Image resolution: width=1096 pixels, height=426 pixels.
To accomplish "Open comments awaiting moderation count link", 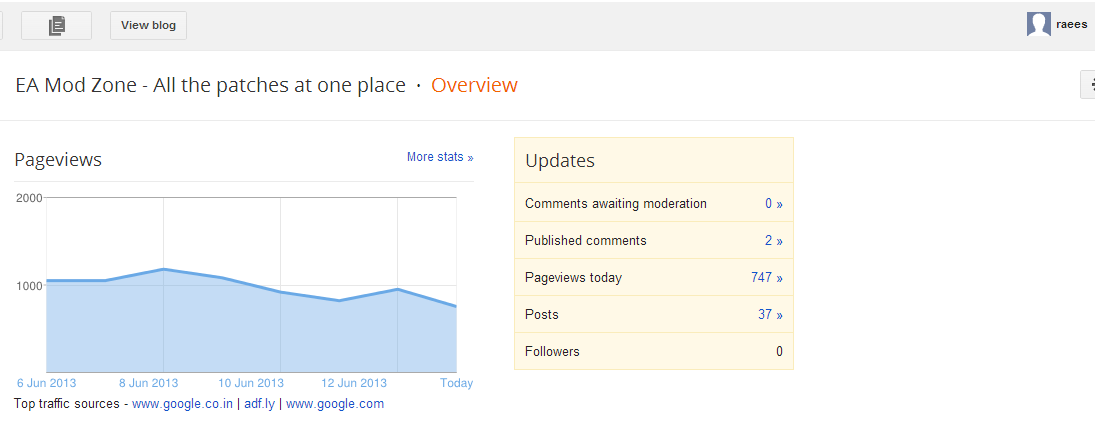I will [x=773, y=204].
